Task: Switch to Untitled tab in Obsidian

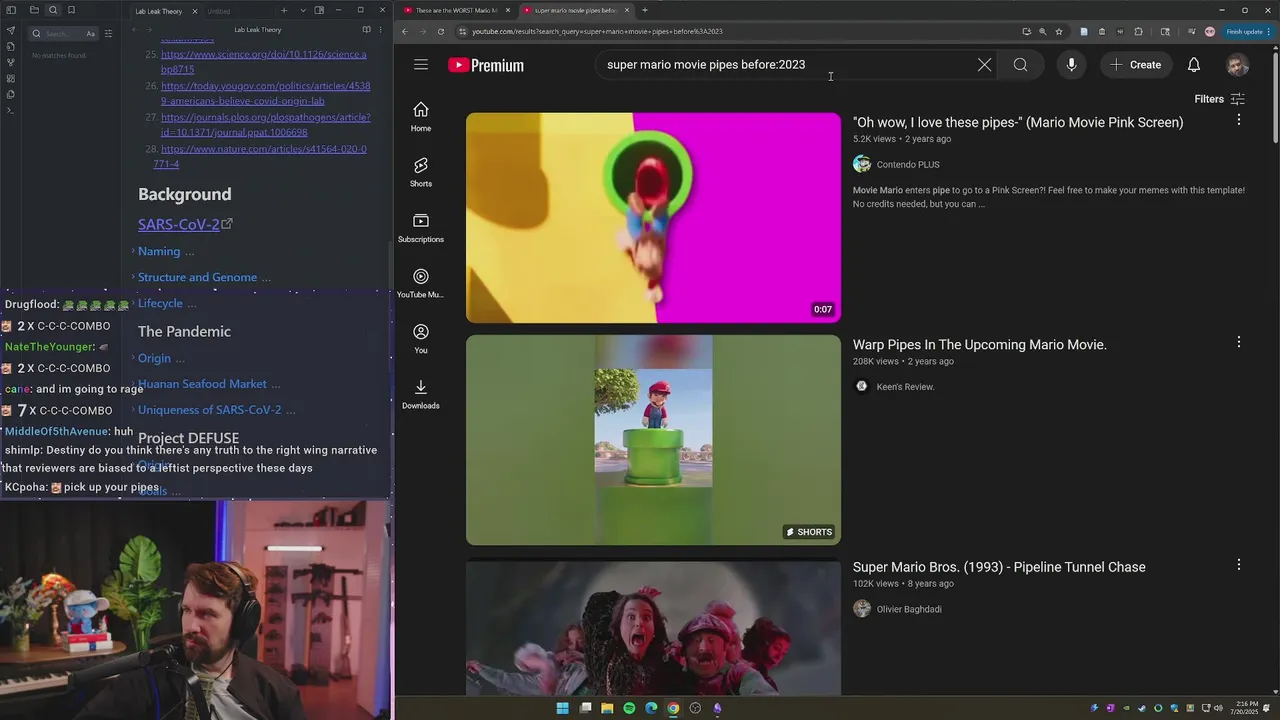Action: tap(218, 11)
